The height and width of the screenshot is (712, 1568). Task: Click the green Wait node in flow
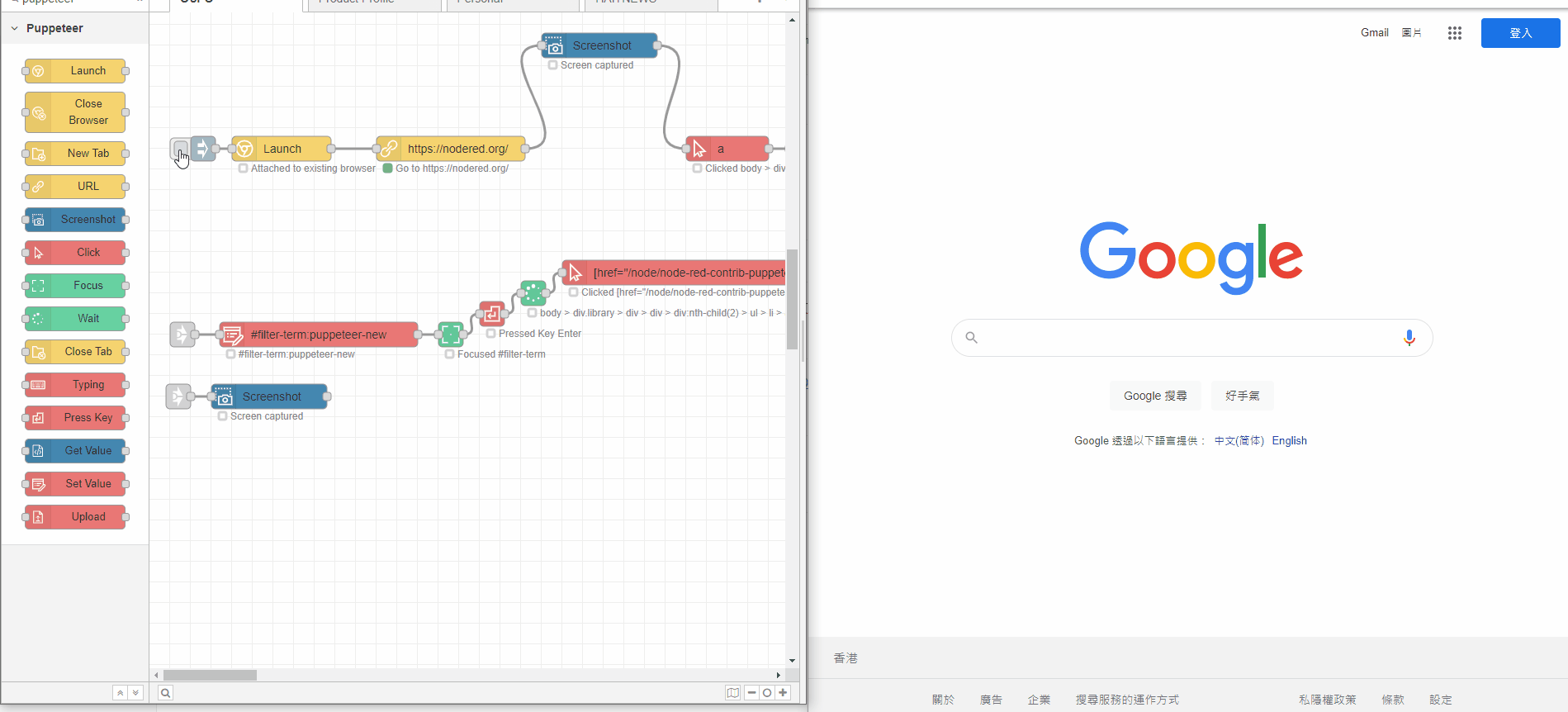coord(533,293)
